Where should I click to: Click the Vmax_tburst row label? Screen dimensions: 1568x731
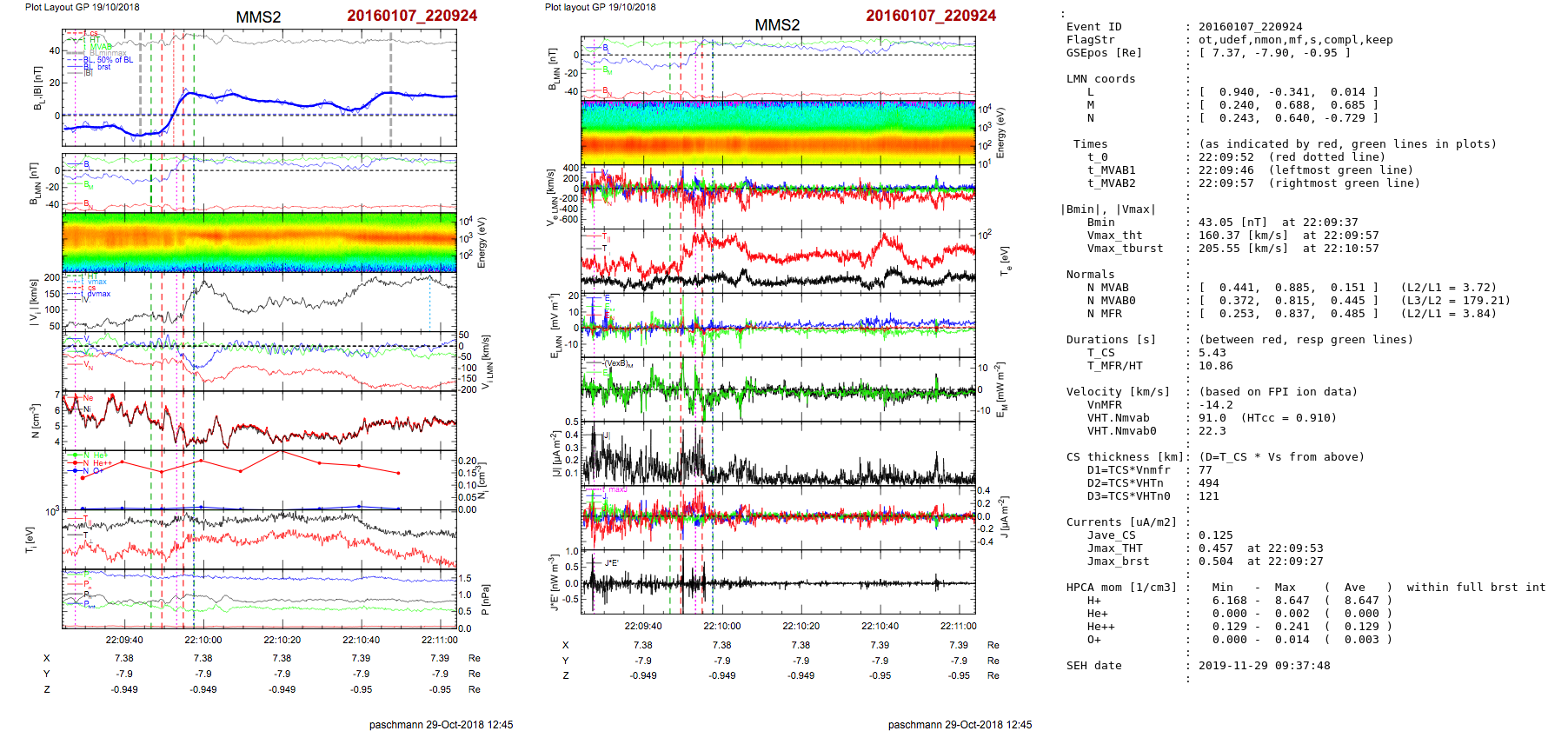pyautogui.click(x=1125, y=249)
